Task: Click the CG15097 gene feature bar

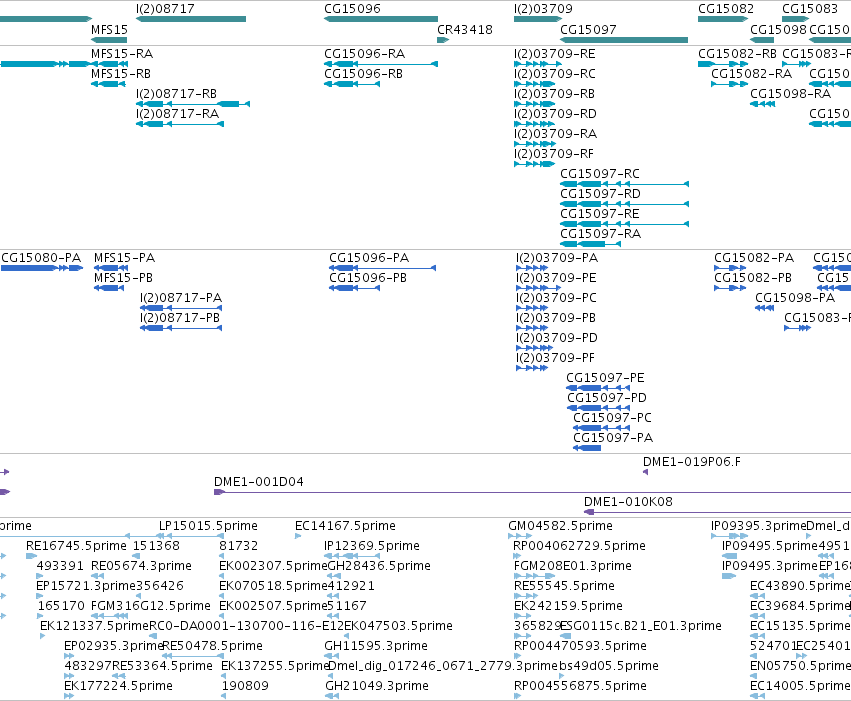Action: (624, 40)
